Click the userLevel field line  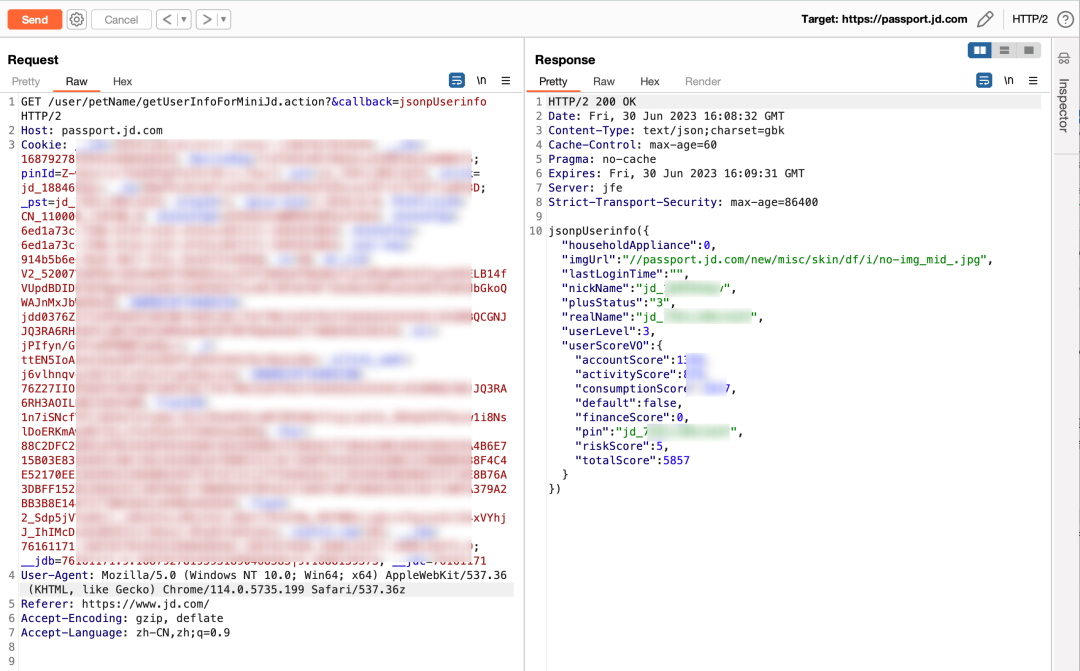click(609, 331)
